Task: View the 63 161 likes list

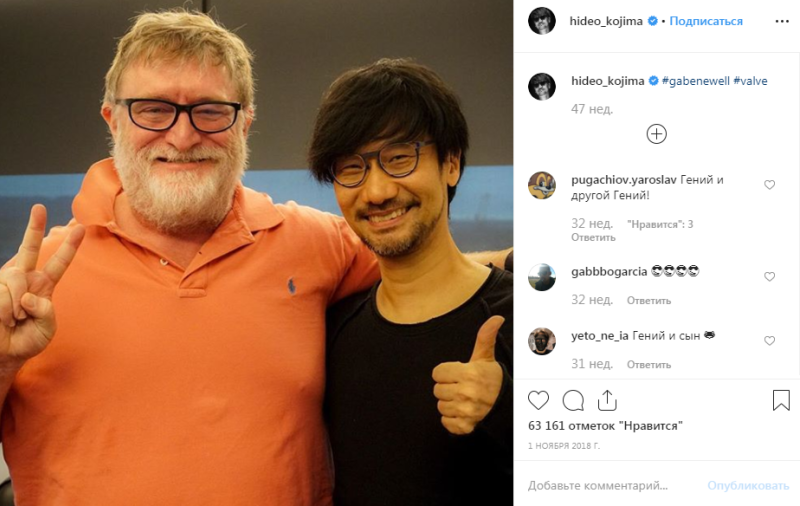Action: 606,425
